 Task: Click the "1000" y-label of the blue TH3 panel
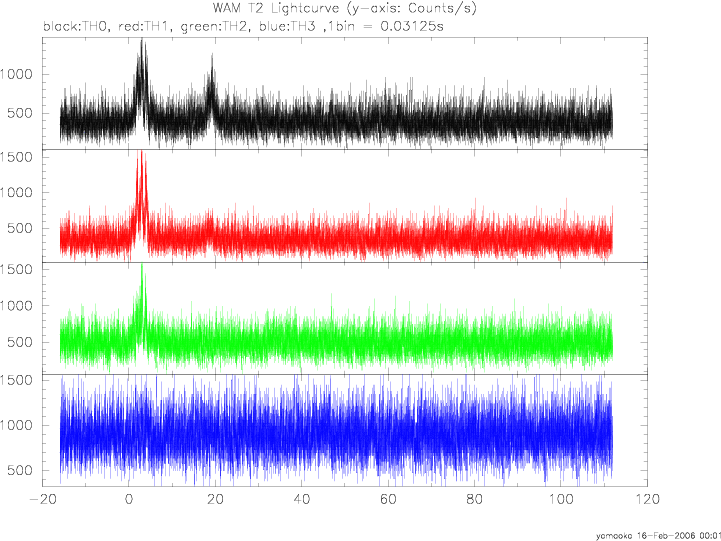coord(17,425)
